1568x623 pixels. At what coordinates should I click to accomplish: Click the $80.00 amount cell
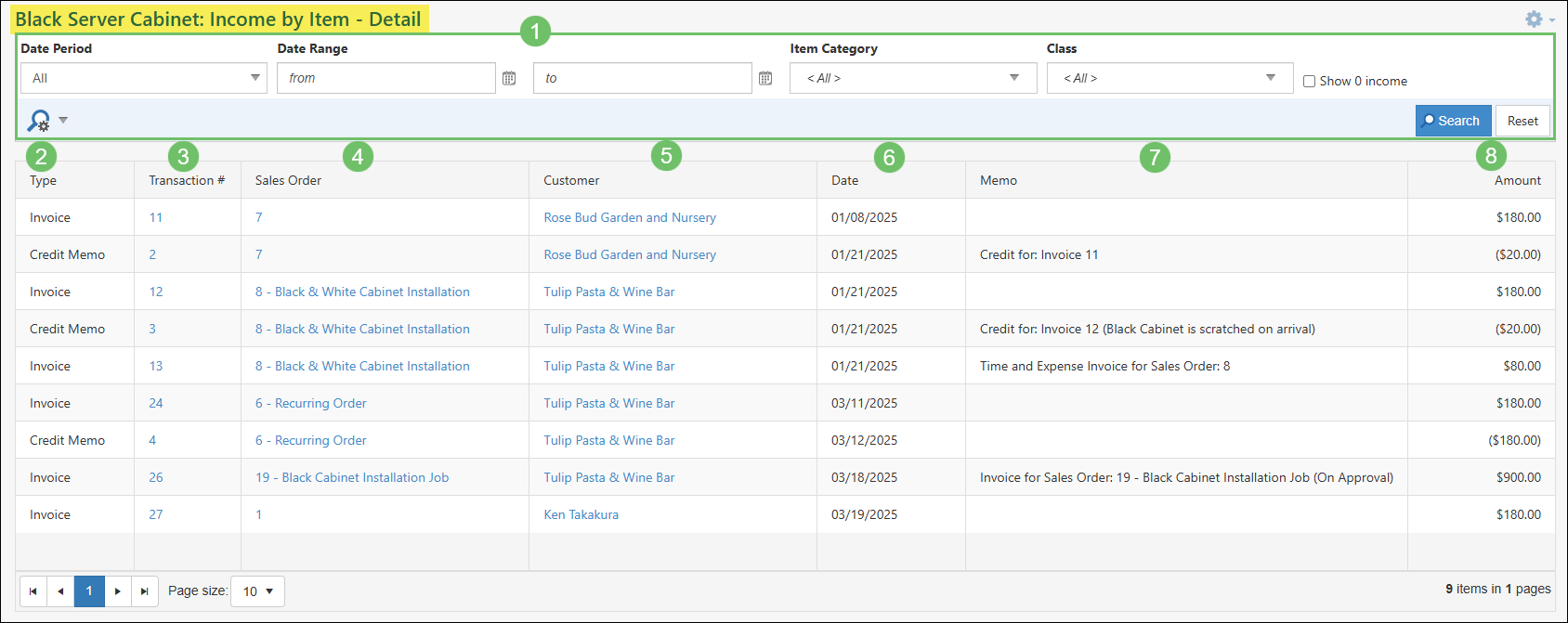pyautogui.click(x=1522, y=366)
